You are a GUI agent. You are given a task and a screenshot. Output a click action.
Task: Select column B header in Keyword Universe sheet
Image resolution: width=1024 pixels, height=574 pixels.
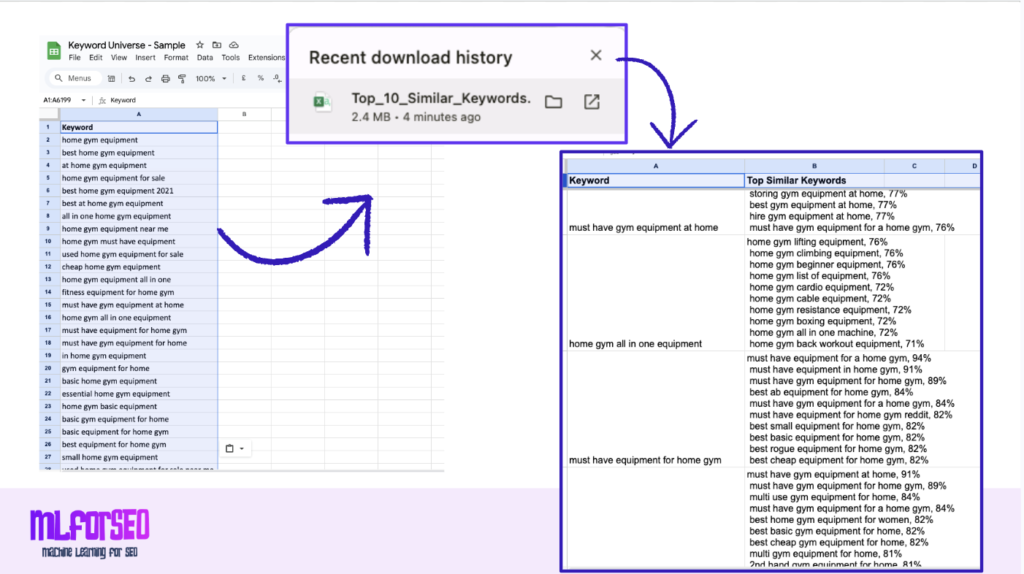tap(244, 114)
